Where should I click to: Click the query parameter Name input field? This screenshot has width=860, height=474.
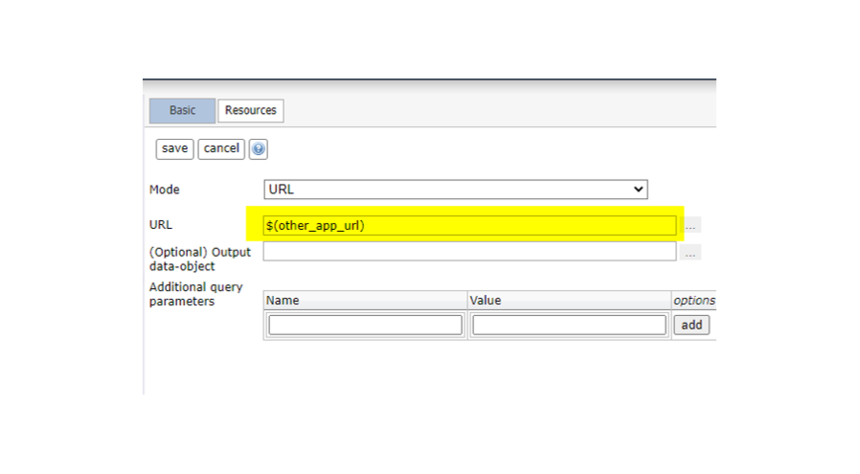click(365, 325)
